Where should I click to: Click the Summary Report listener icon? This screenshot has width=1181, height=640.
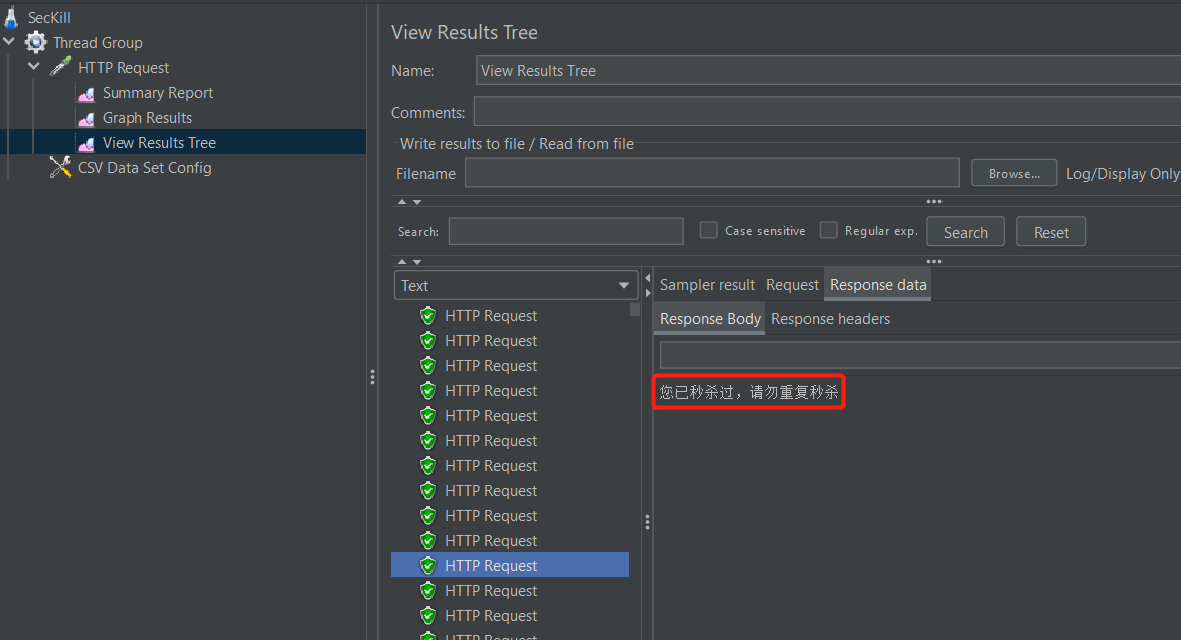[87, 93]
